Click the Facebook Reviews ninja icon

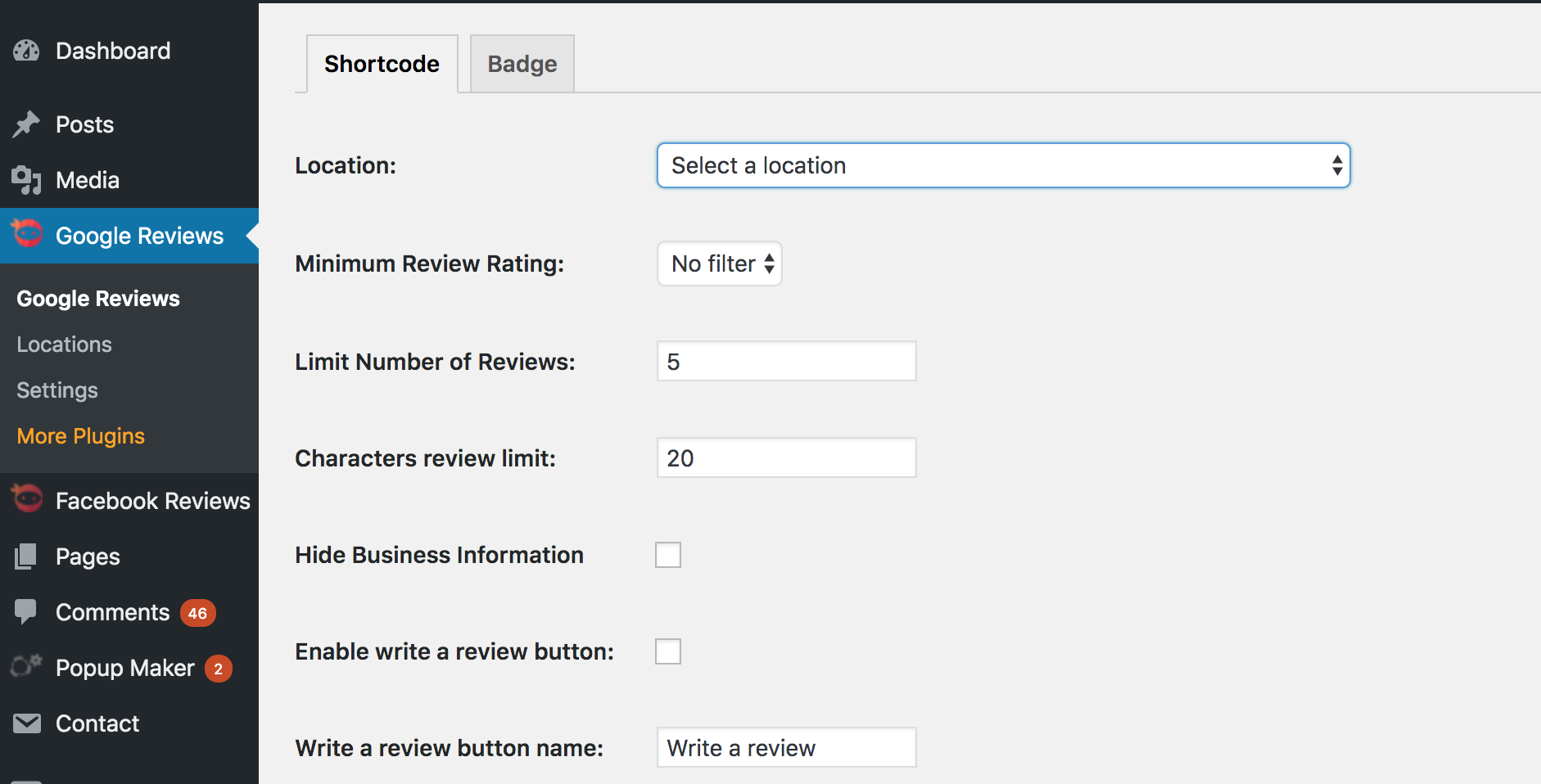(27, 498)
